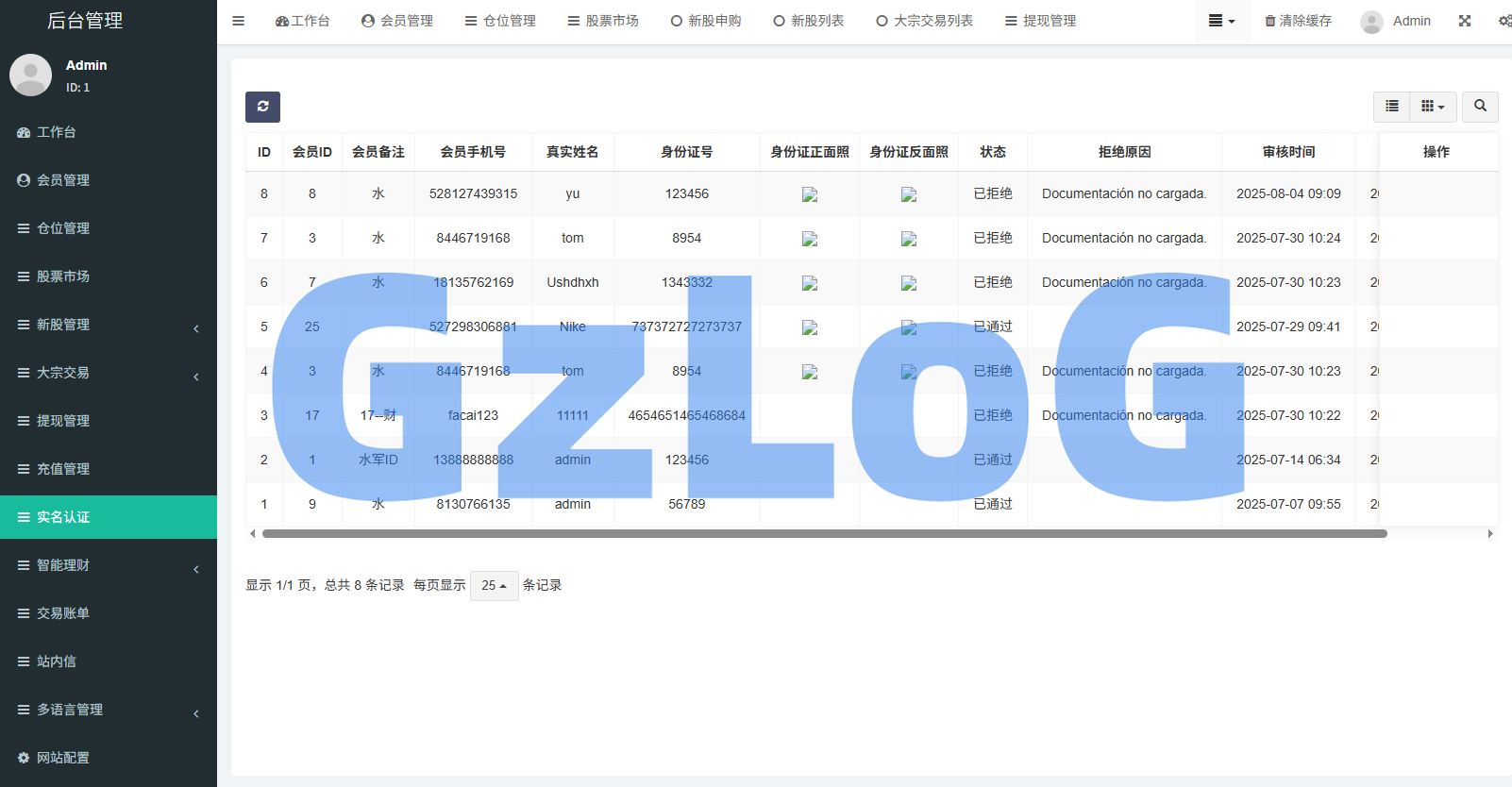Open 会员管理 in the sidebar
Image resolution: width=1512 pixels, height=787 pixels.
click(63, 180)
